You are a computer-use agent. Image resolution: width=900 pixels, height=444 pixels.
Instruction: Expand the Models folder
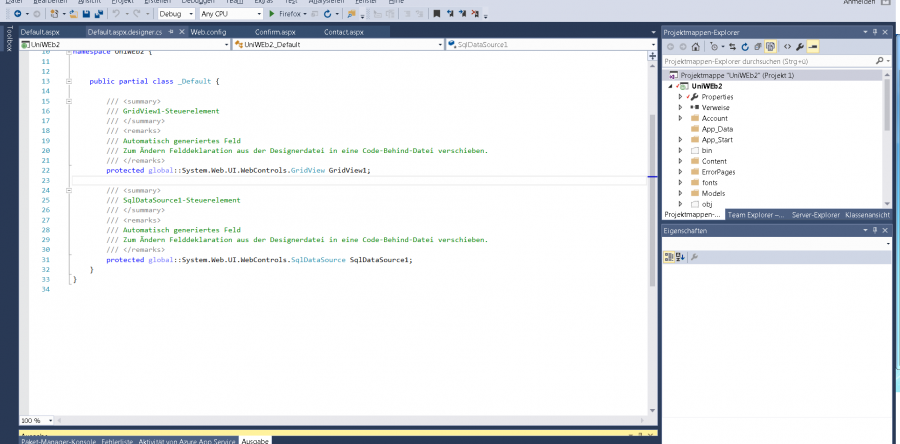pos(680,193)
